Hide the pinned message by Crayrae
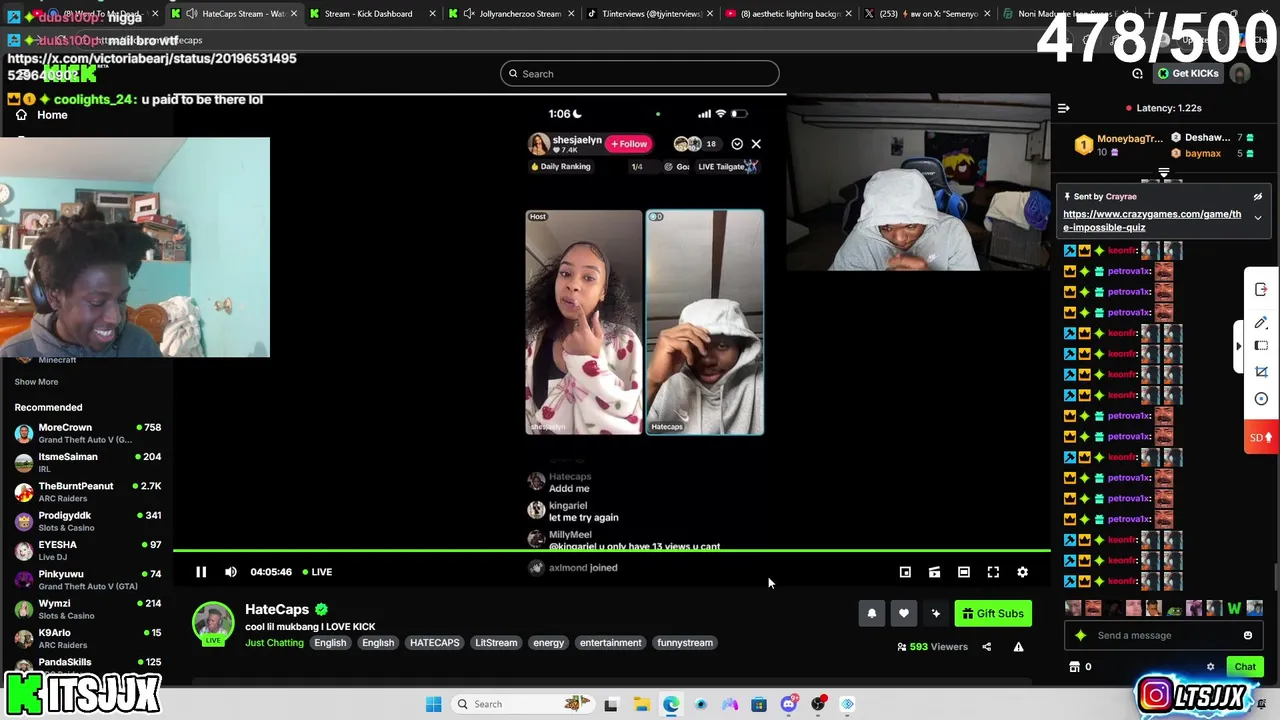This screenshot has width=1280, height=720. (1258, 197)
